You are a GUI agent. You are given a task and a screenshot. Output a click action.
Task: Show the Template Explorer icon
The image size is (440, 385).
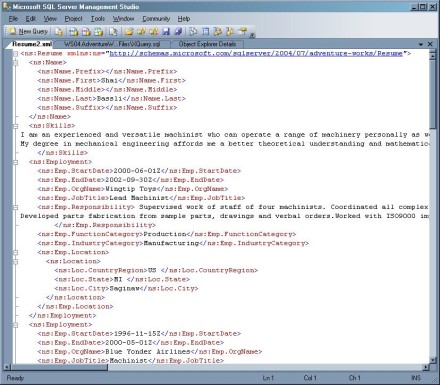(230, 32)
